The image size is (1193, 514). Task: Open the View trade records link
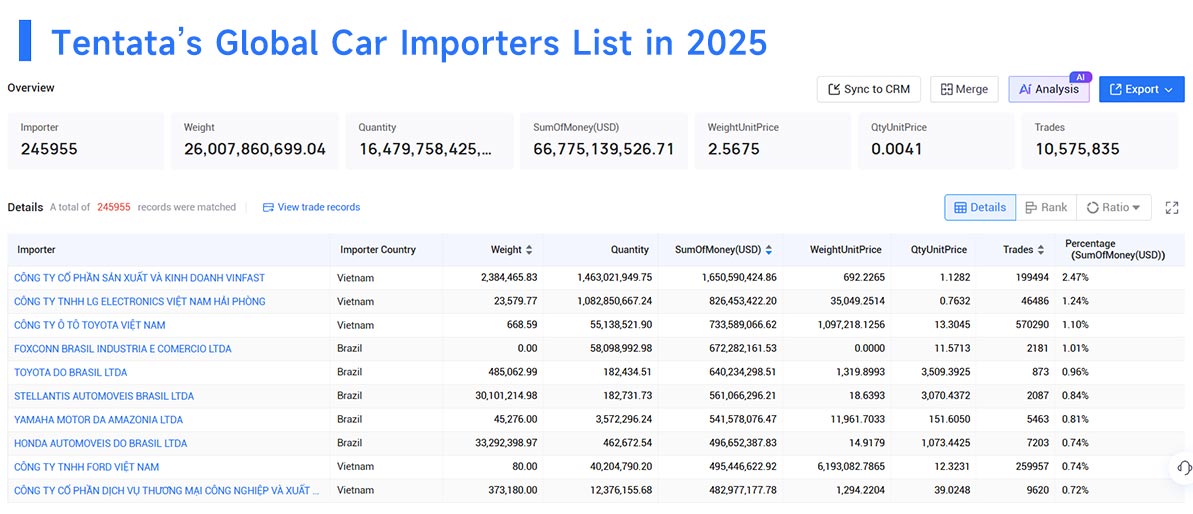click(x=311, y=207)
